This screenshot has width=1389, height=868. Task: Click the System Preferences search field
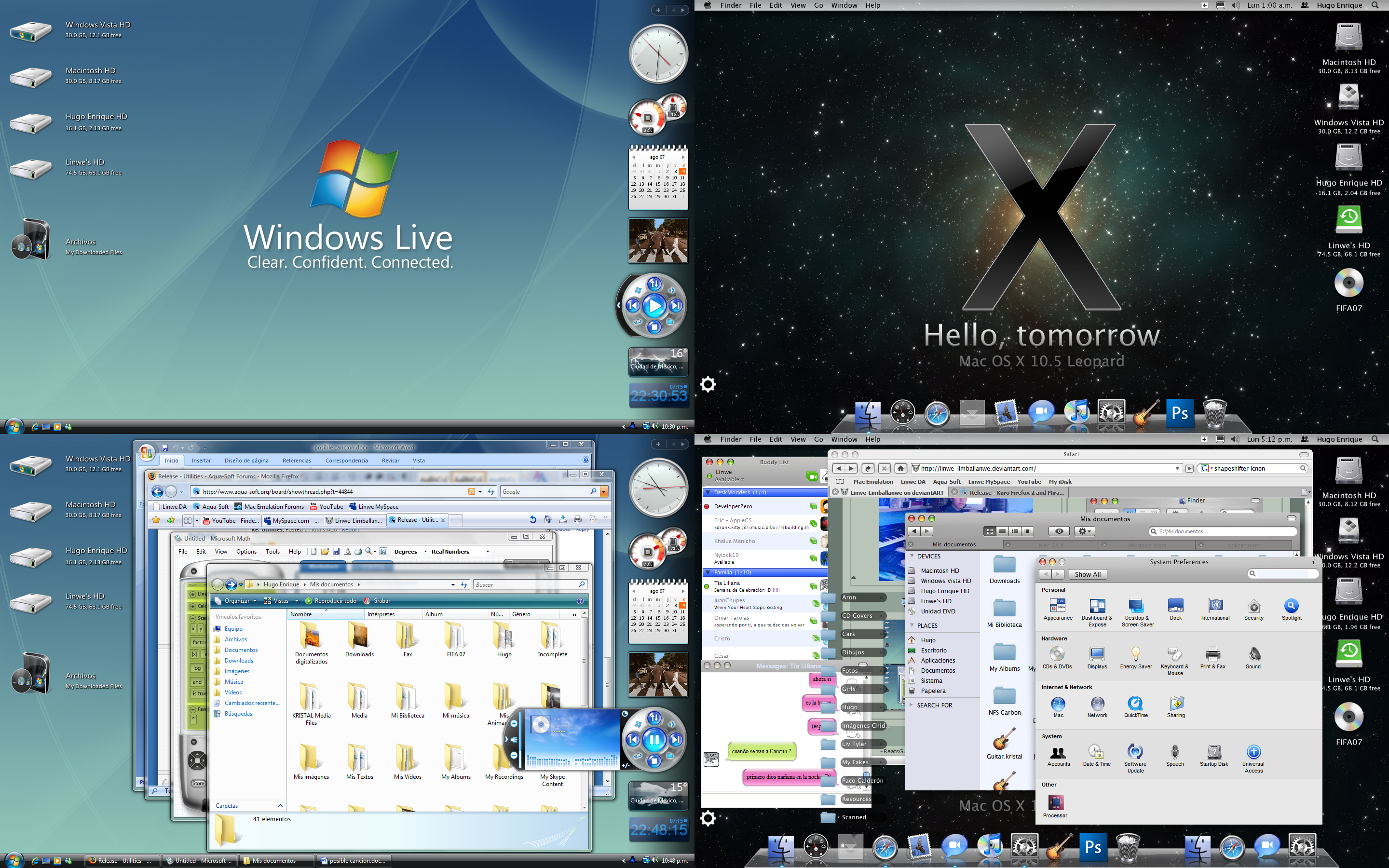1283,573
